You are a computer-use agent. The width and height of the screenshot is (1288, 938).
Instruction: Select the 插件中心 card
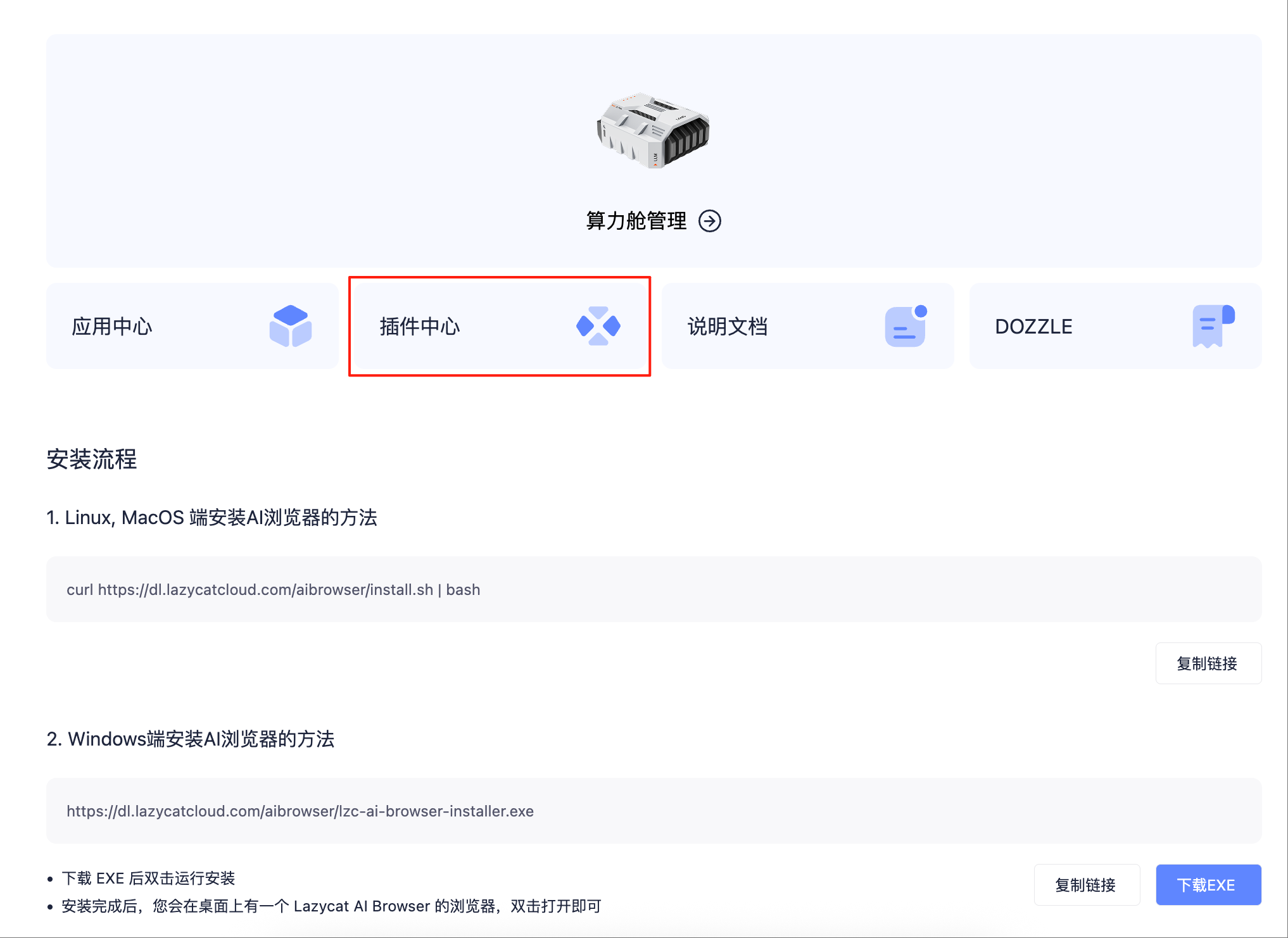pyautogui.click(x=500, y=326)
